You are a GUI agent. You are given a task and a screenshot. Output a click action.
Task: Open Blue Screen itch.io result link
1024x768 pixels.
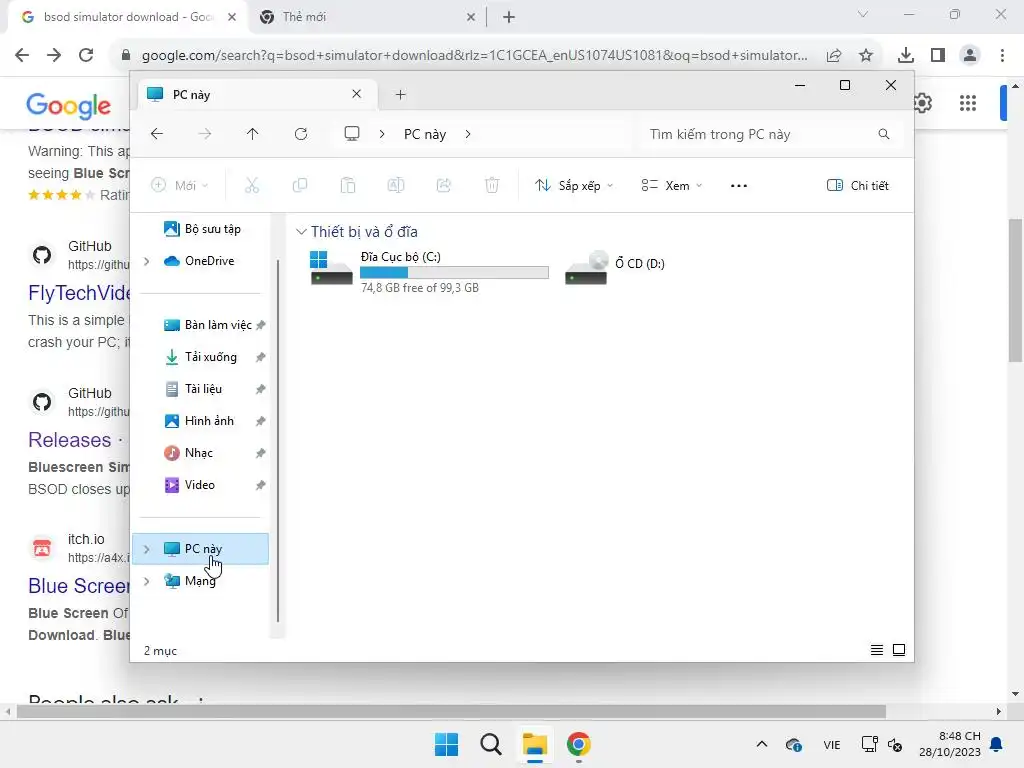pyautogui.click(x=79, y=586)
